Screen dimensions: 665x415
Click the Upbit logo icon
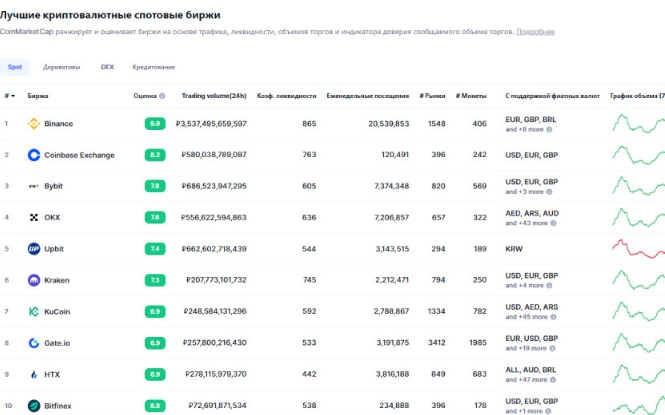34,249
